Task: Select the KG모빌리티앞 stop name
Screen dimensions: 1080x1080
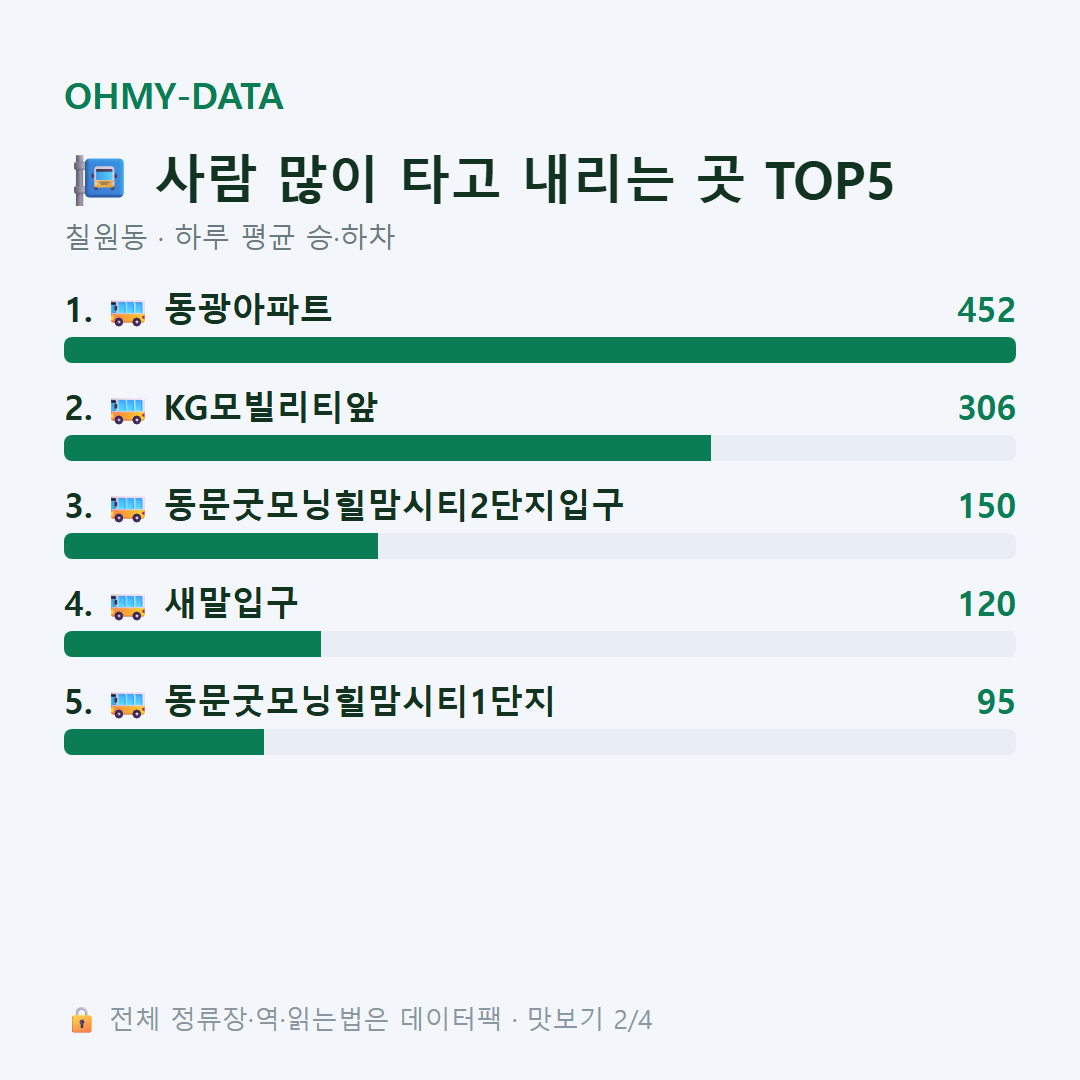Action: coord(271,407)
